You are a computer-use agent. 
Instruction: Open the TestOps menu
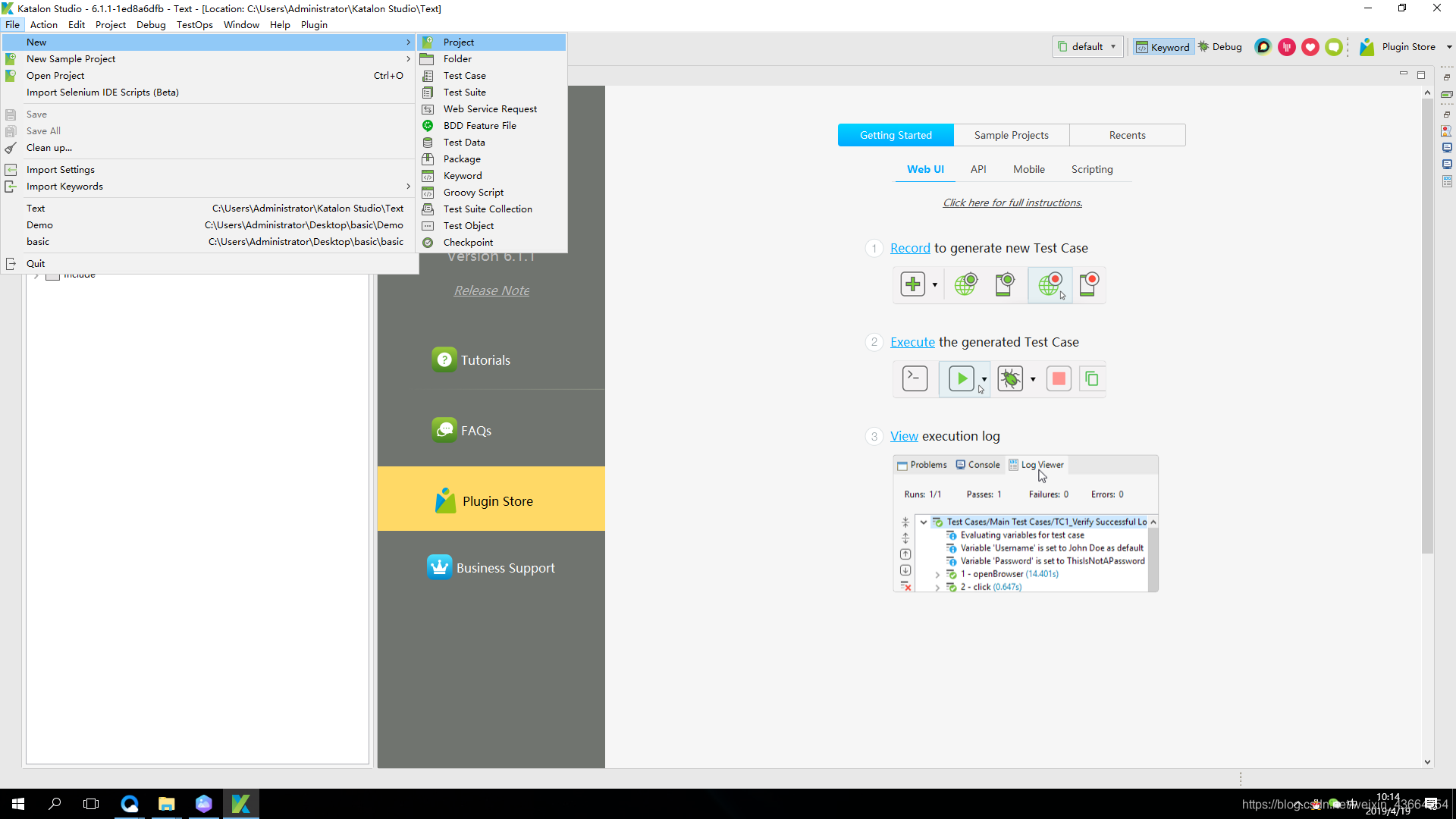194,24
